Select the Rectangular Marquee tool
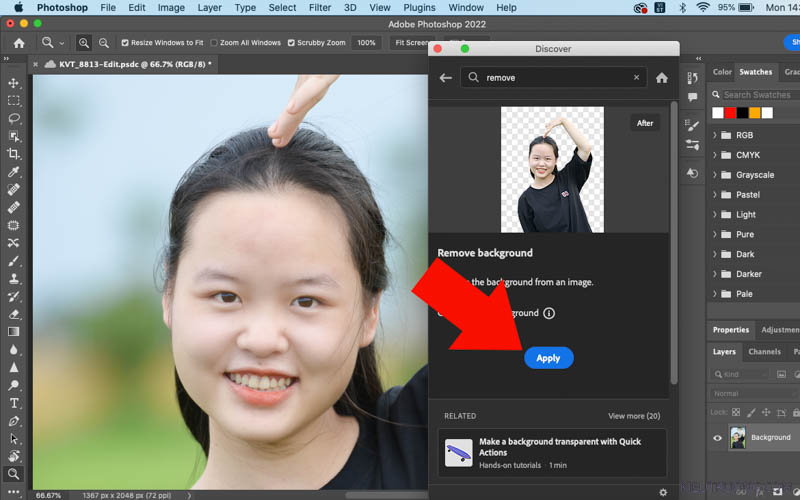Screen dimensions: 800x500 [x=14, y=101]
